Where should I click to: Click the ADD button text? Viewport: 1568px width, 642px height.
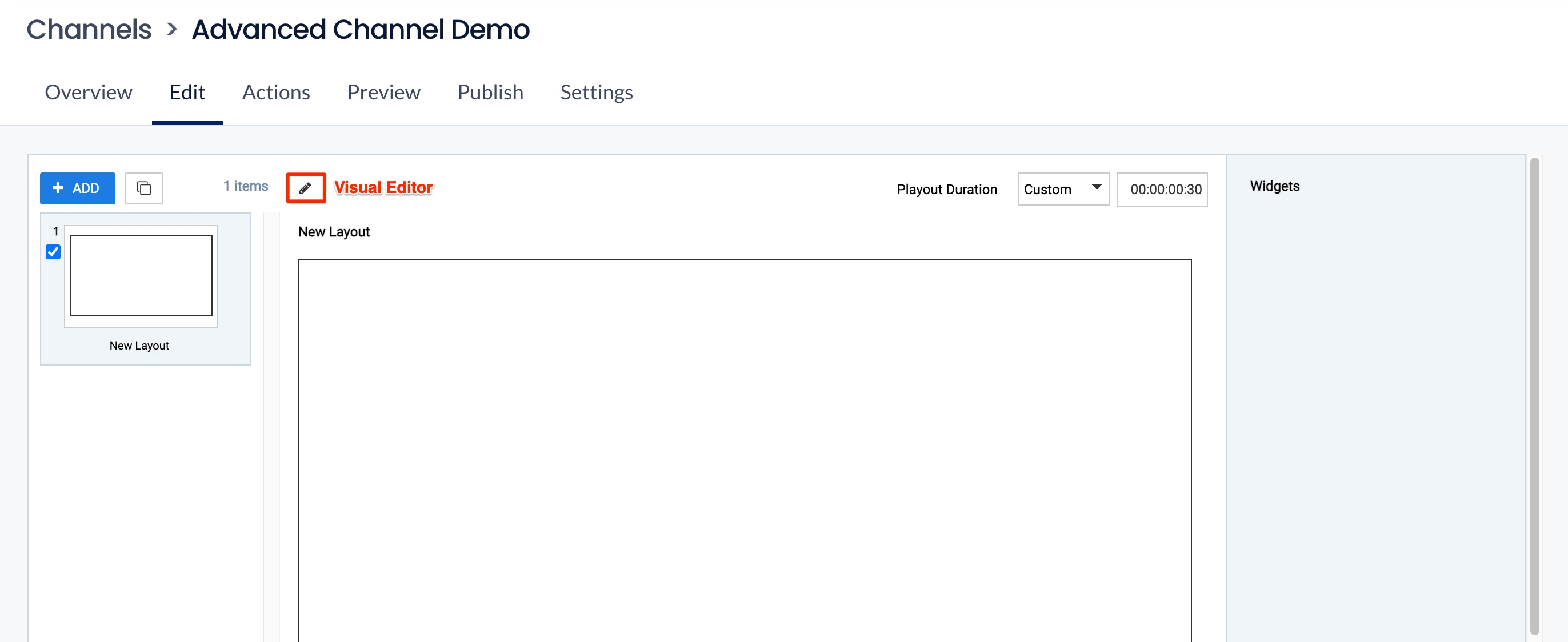click(86, 188)
